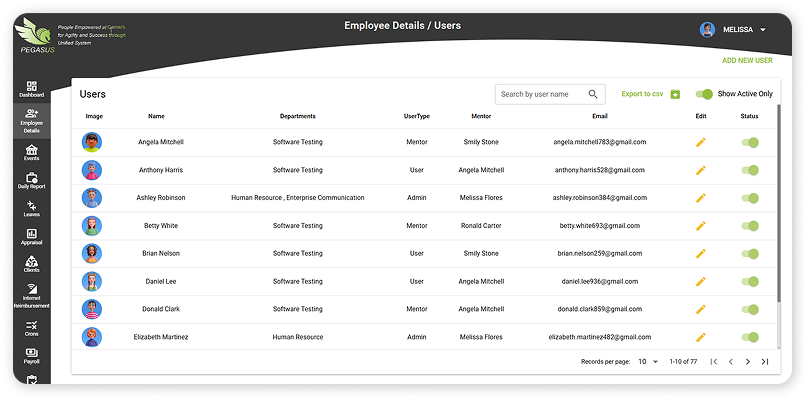The height and width of the screenshot is (401, 809).
Task: Open Internet Reimbursement in the sidebar
Action: click(x=31, y=296)
